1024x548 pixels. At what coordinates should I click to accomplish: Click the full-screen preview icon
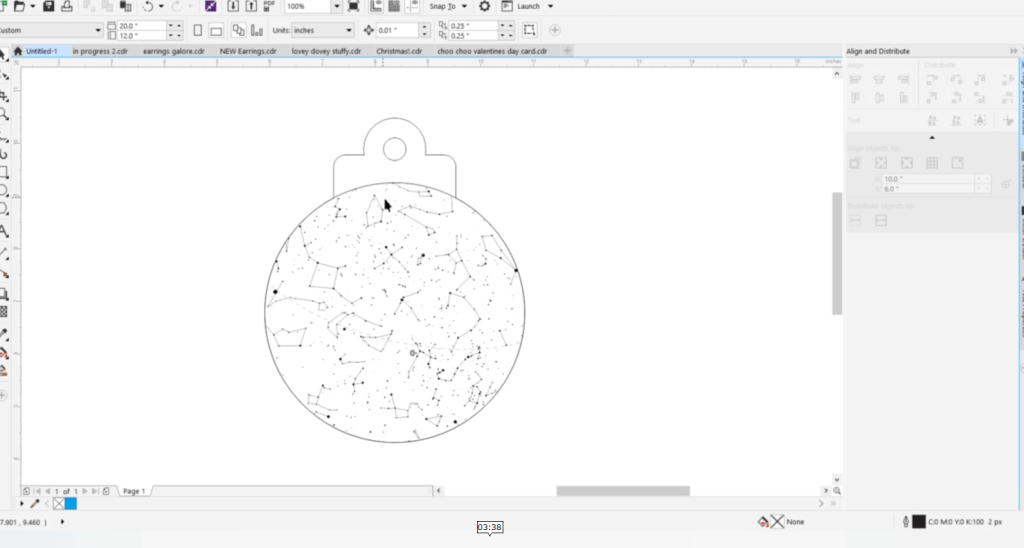352,6
